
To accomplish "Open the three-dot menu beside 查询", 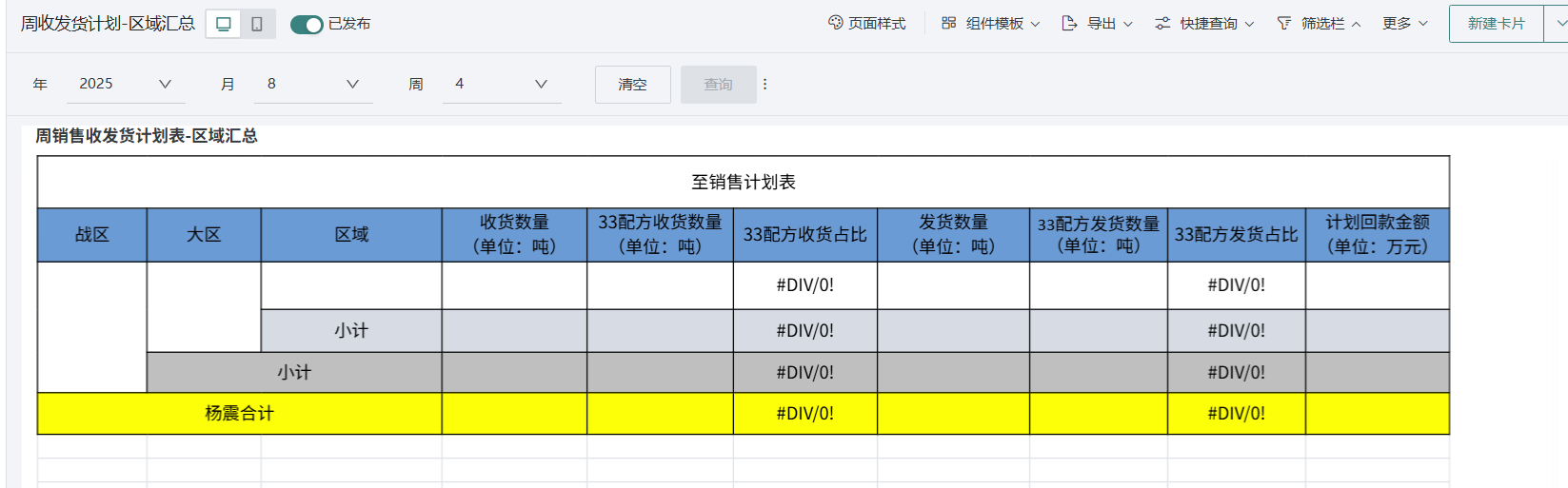I will click(x=764, y=85).
